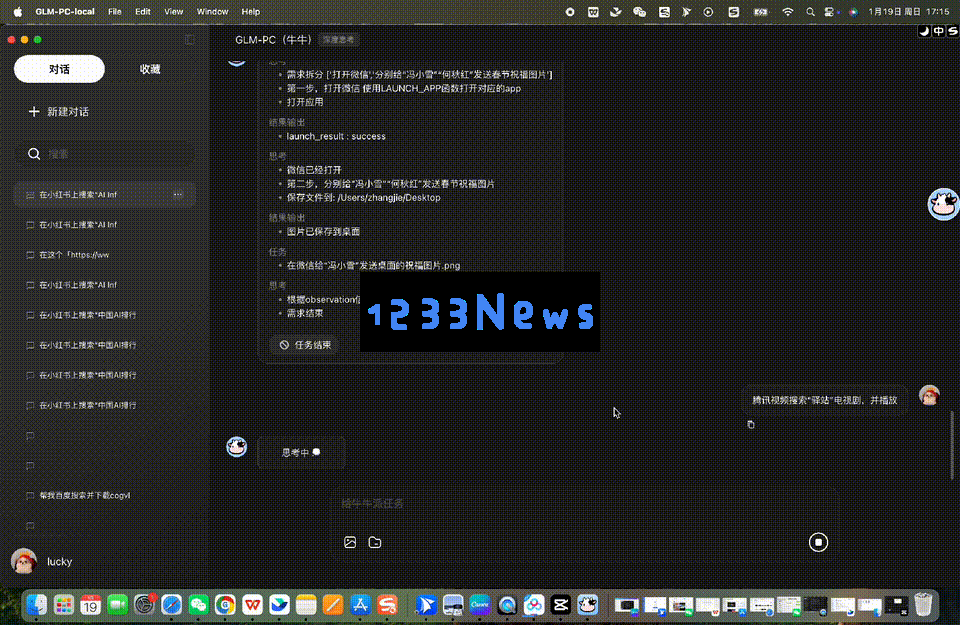Click the battery status icon
This screenshot has width=960, height=625.
760,12
